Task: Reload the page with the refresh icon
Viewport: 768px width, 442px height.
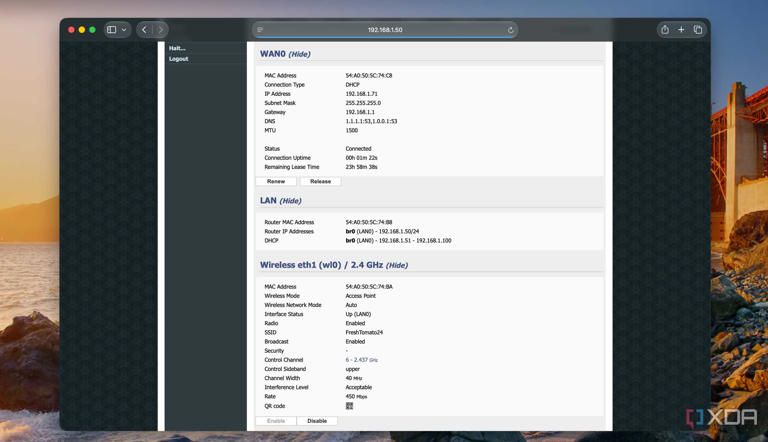Action: (510, 30)
